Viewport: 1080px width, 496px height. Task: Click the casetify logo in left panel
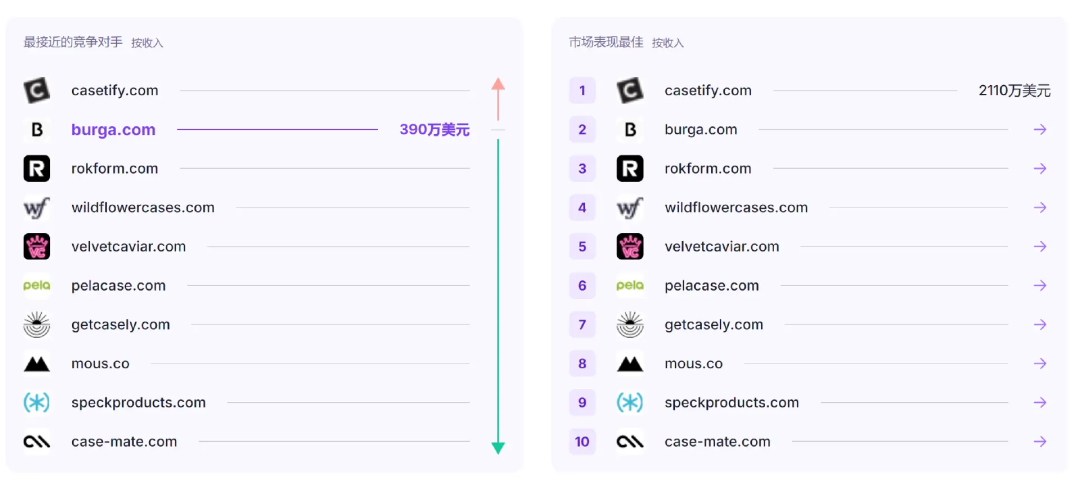click(37, 91)
